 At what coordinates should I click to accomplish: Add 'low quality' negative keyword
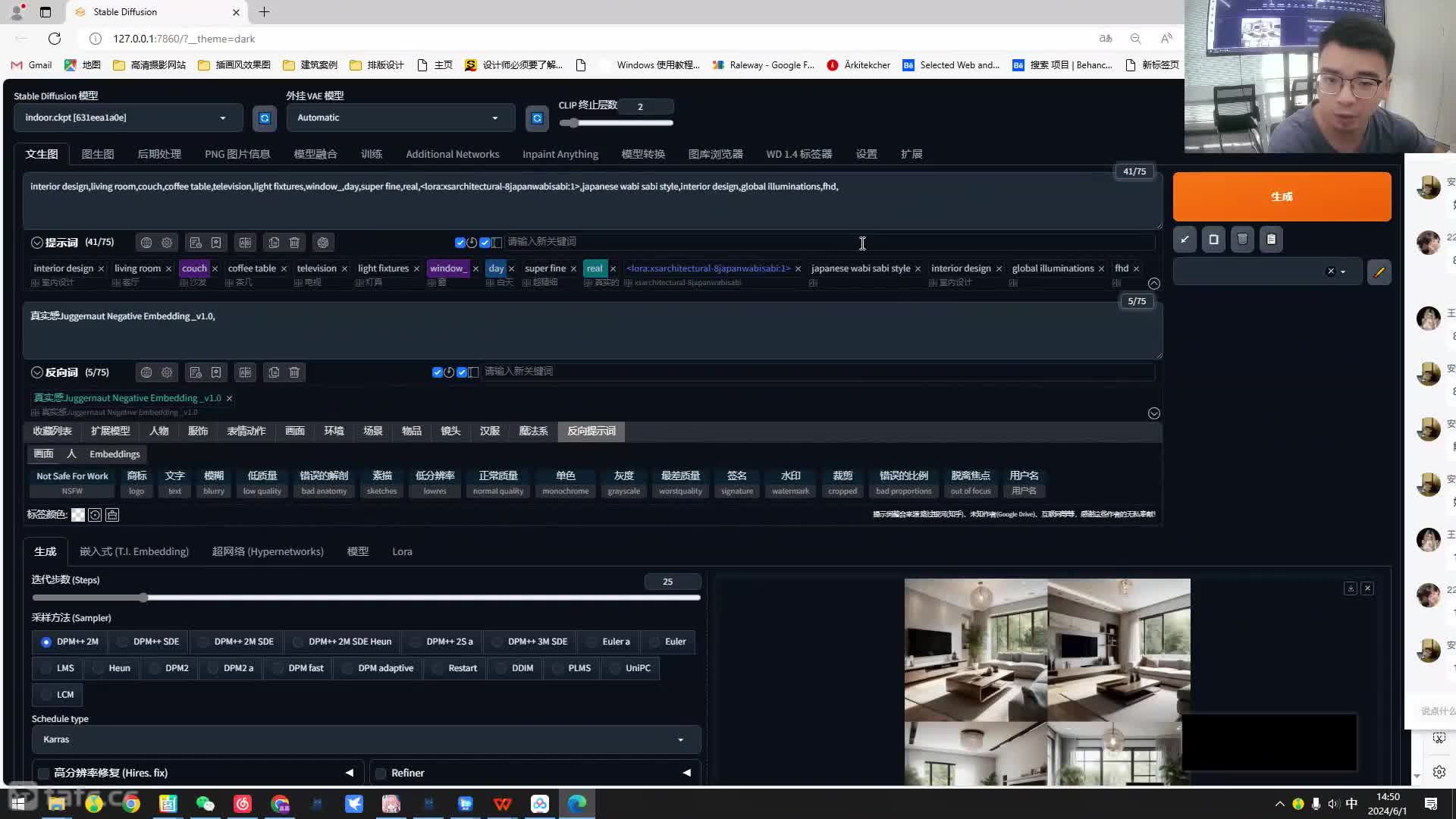(262, 483)
